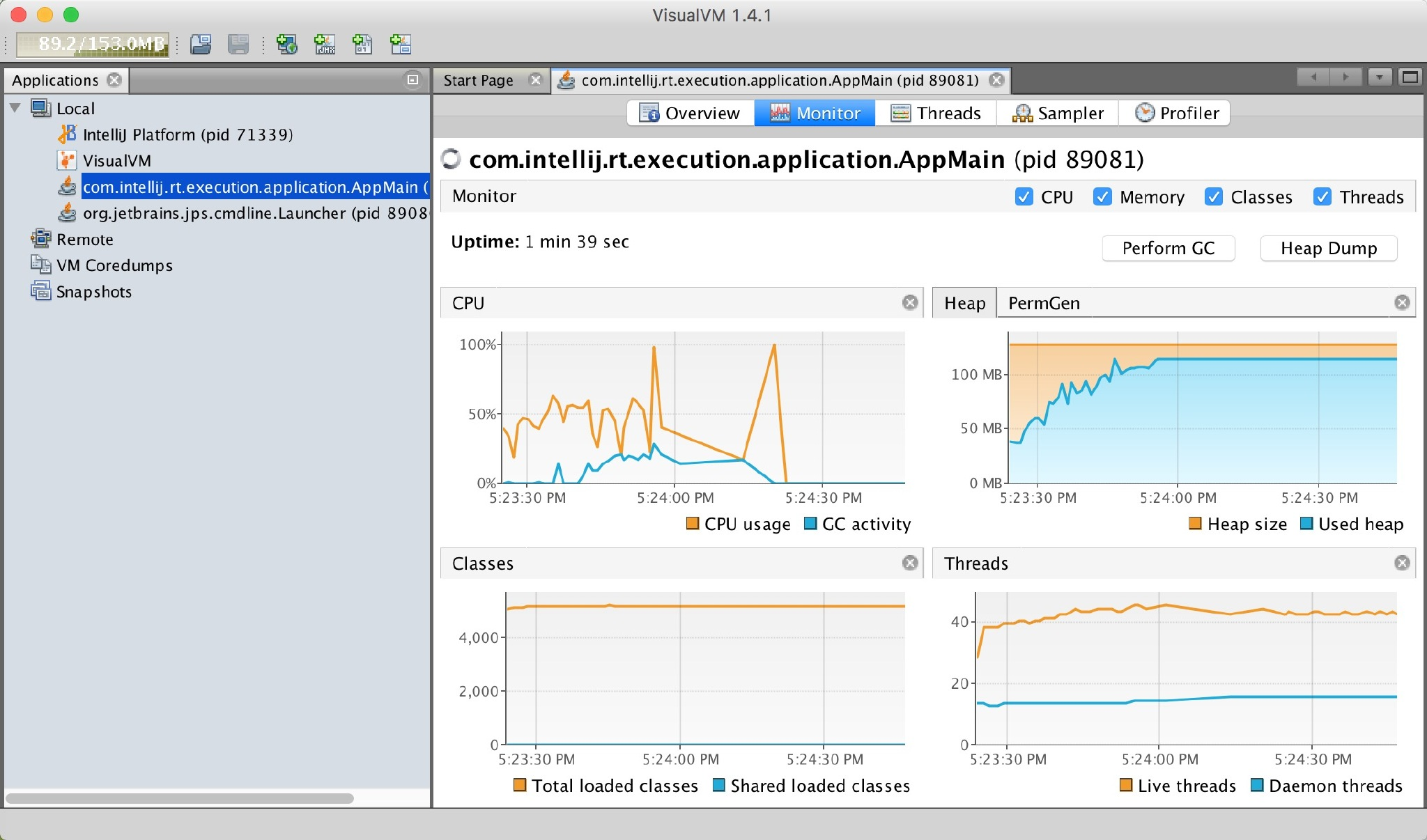1427x840 pixels.
Task: Click the Heap Dump button
Action: tap(1328, 249)
